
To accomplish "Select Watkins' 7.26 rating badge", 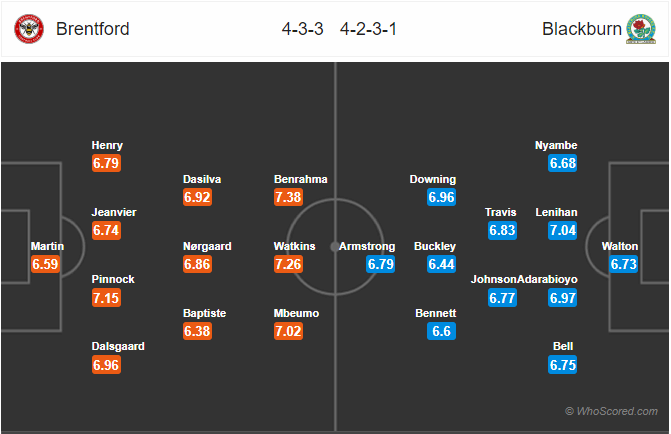I will click(288, 264).
